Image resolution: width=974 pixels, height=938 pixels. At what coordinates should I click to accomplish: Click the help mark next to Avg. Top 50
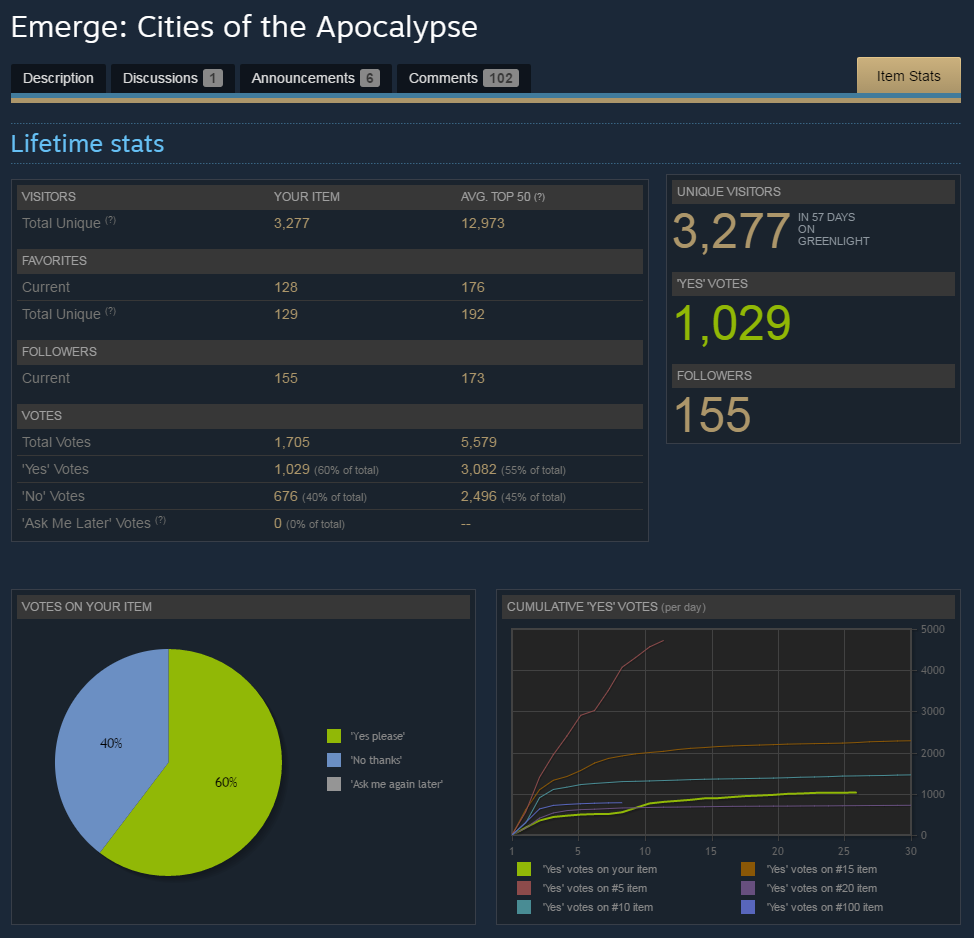539,197
